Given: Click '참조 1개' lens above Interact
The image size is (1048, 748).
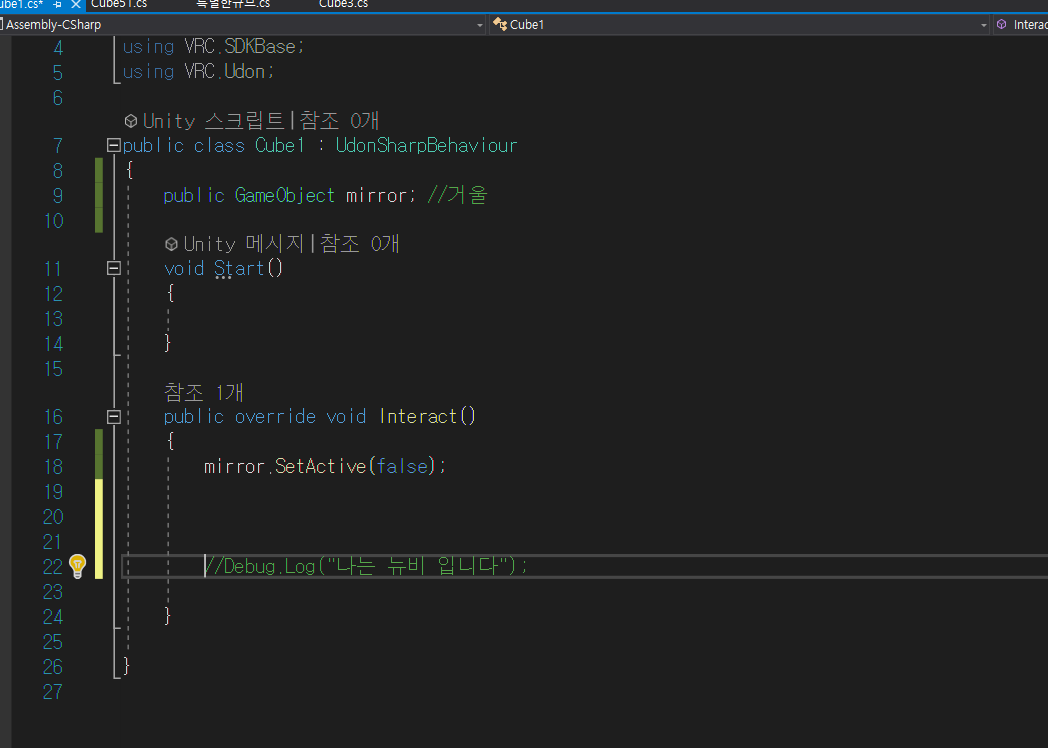Looking at the screenshot, I should click(204, 392).
